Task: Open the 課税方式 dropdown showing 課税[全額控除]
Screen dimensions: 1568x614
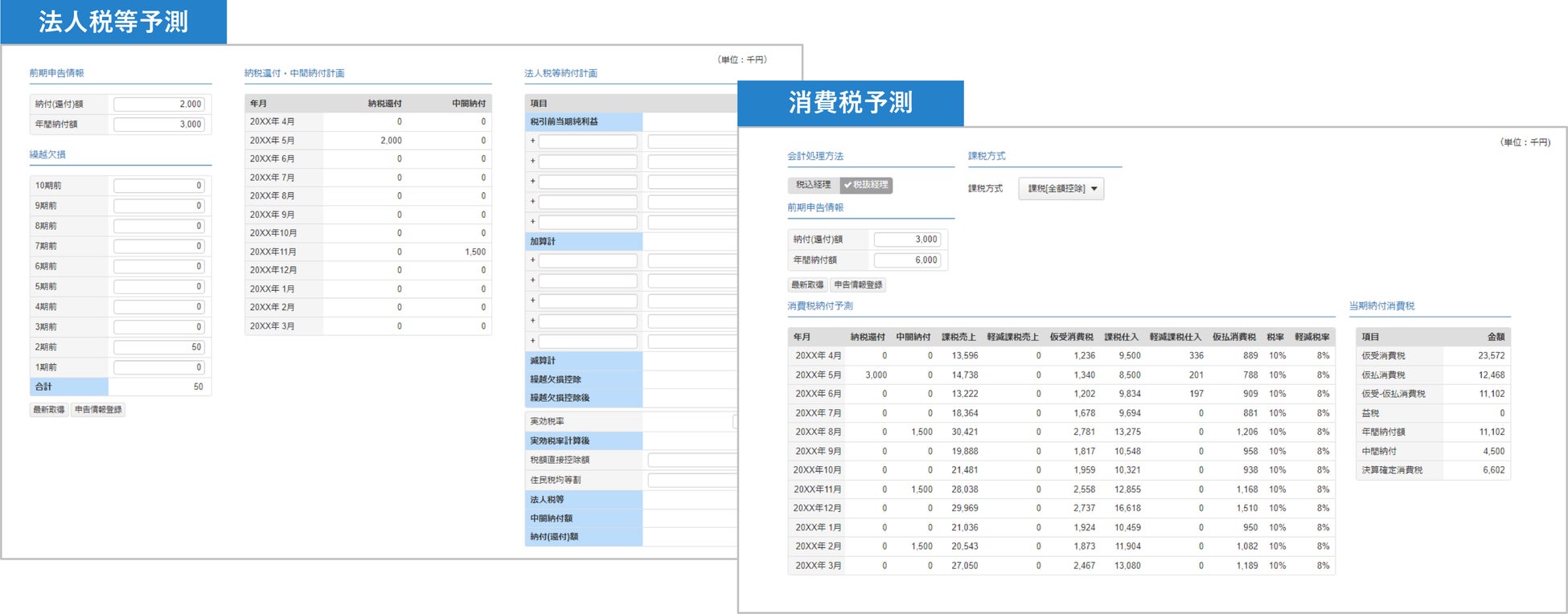Action: click(1061, 189)
